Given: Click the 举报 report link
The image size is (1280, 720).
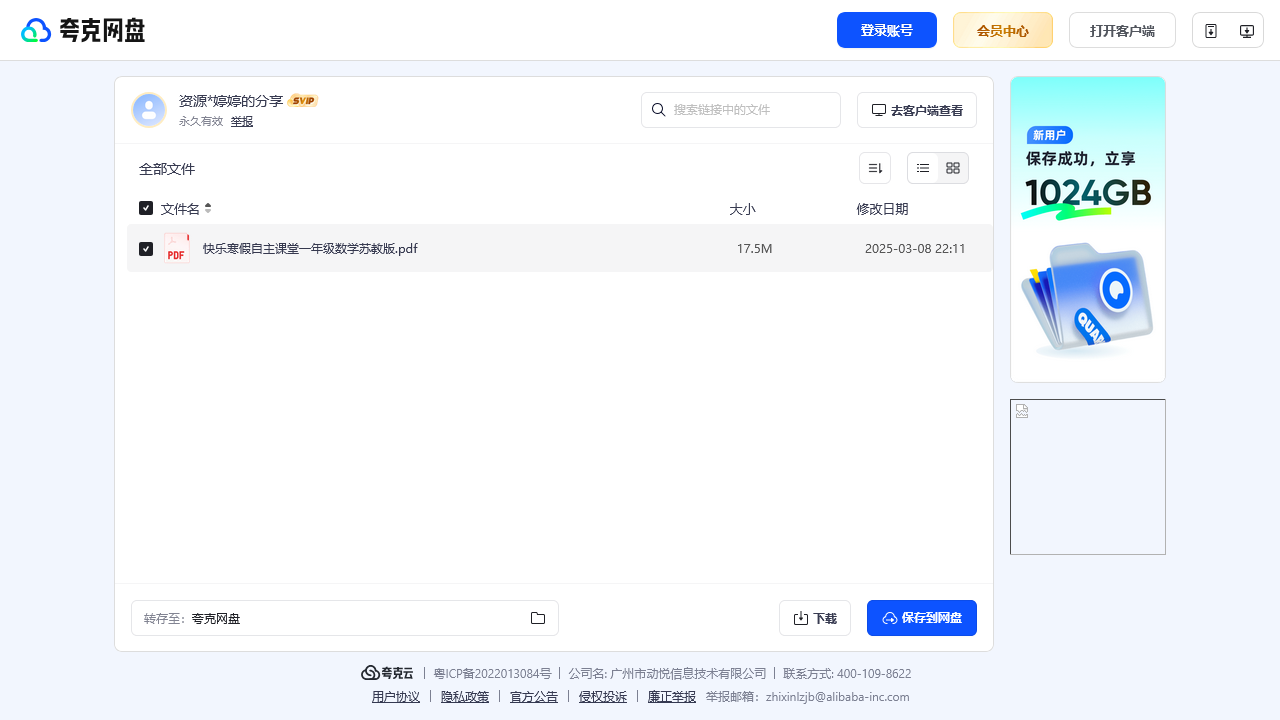Looking at the screenshot, I should [x=242, y=121].
